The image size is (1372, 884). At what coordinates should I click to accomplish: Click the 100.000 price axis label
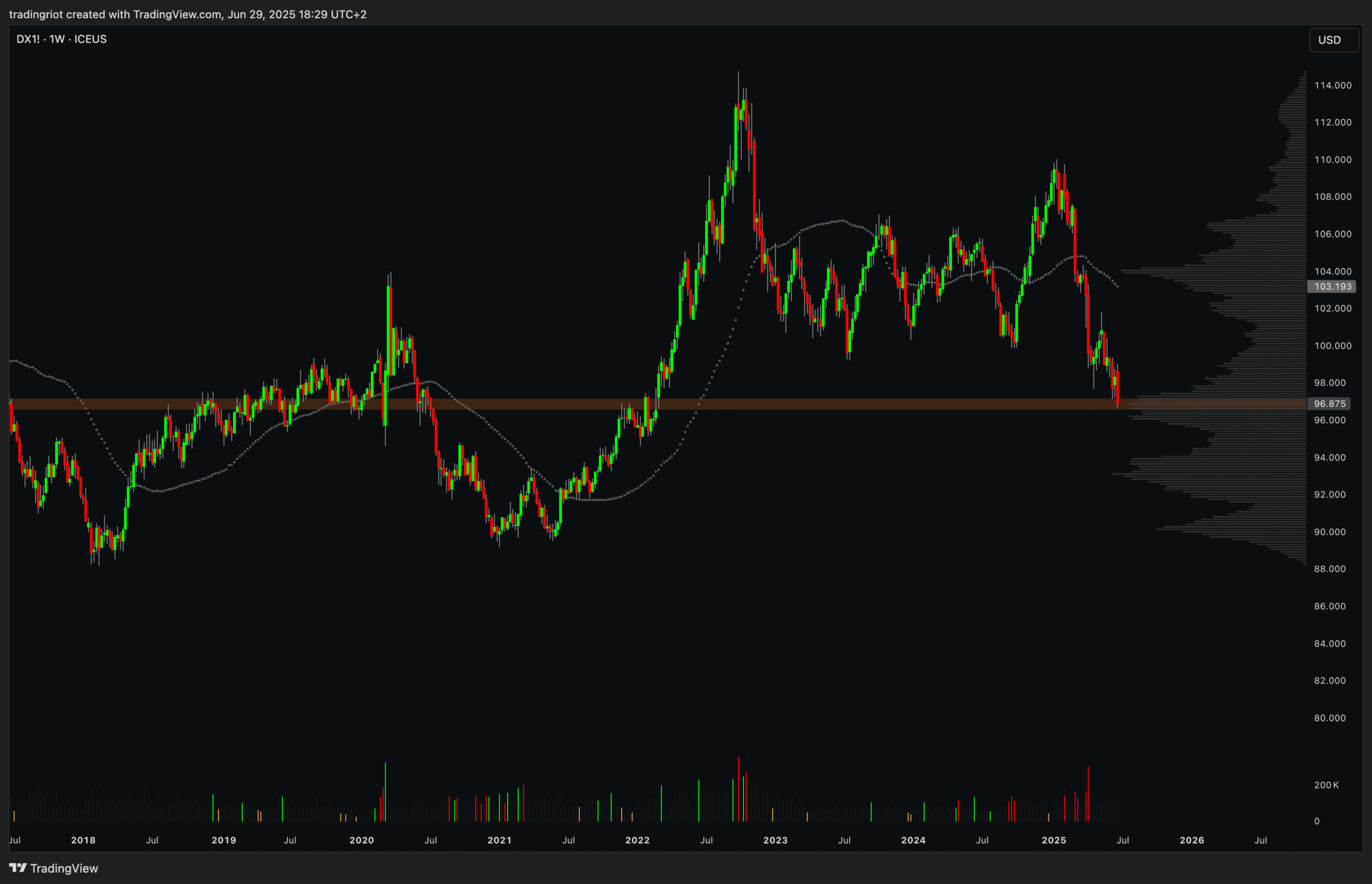pos(1333,346)
